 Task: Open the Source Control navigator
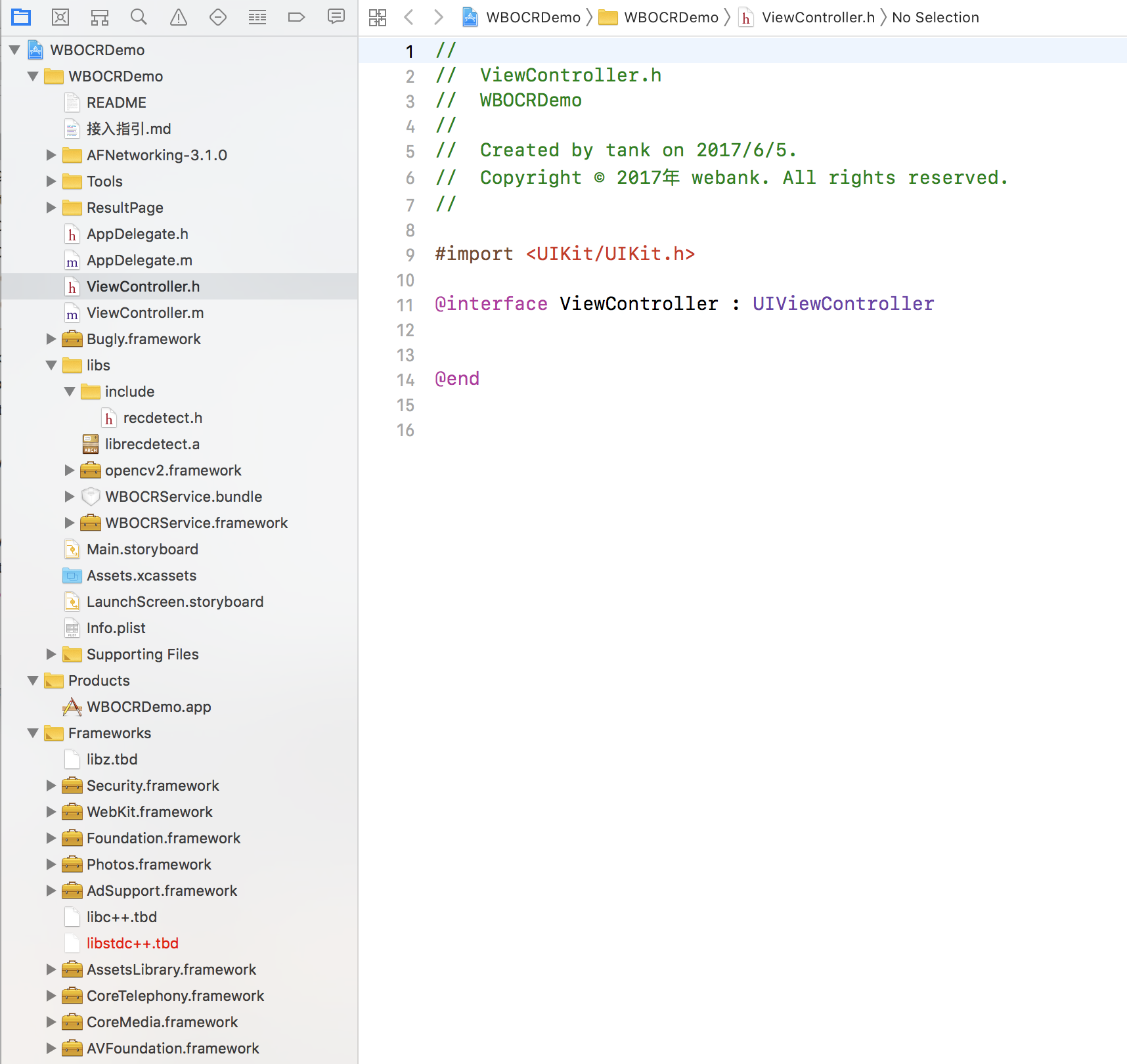coord(60,17)
